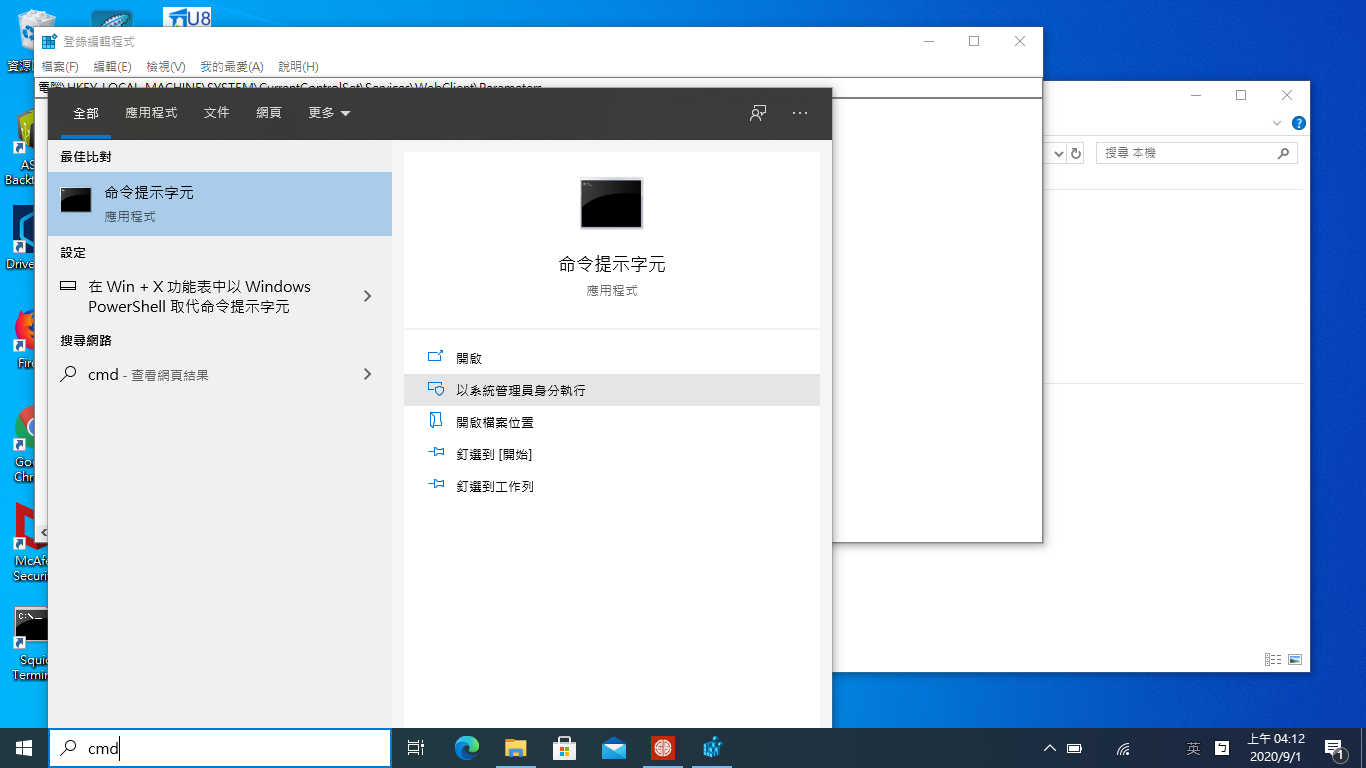Open Microsoft Store from the taskbar

point(564,747)
